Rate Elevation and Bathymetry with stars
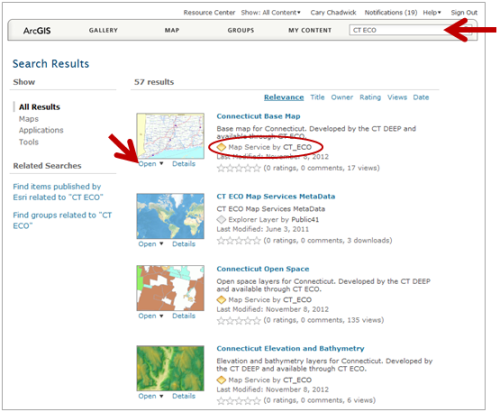The image size is (500, 412). pos(238,400)
